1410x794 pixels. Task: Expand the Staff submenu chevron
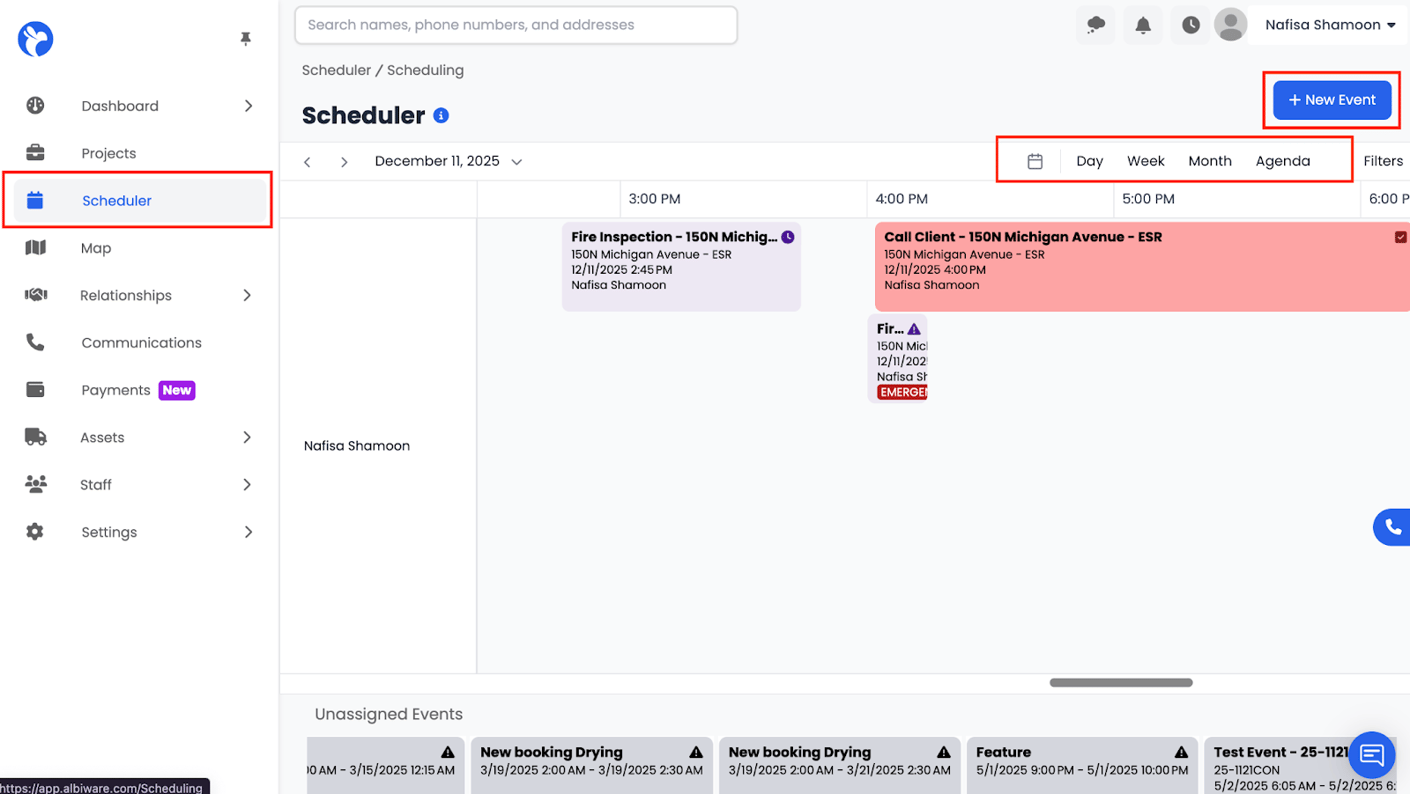click(247, 485)
